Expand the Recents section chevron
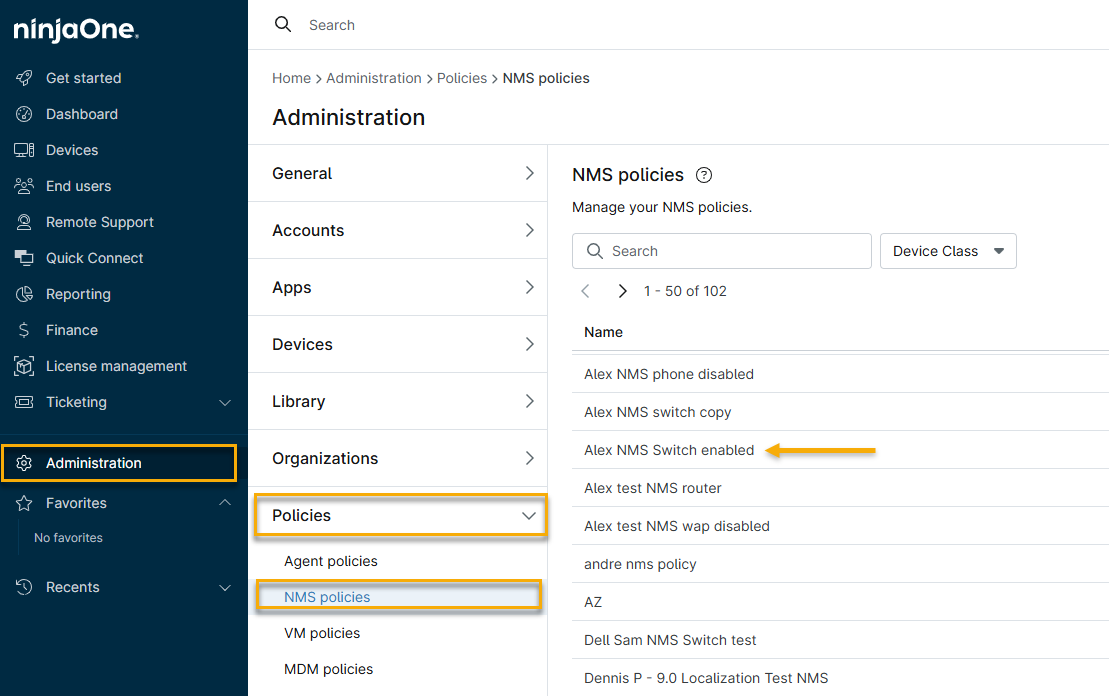Viewport: 1109px width, 696px height. coord(225,588)
